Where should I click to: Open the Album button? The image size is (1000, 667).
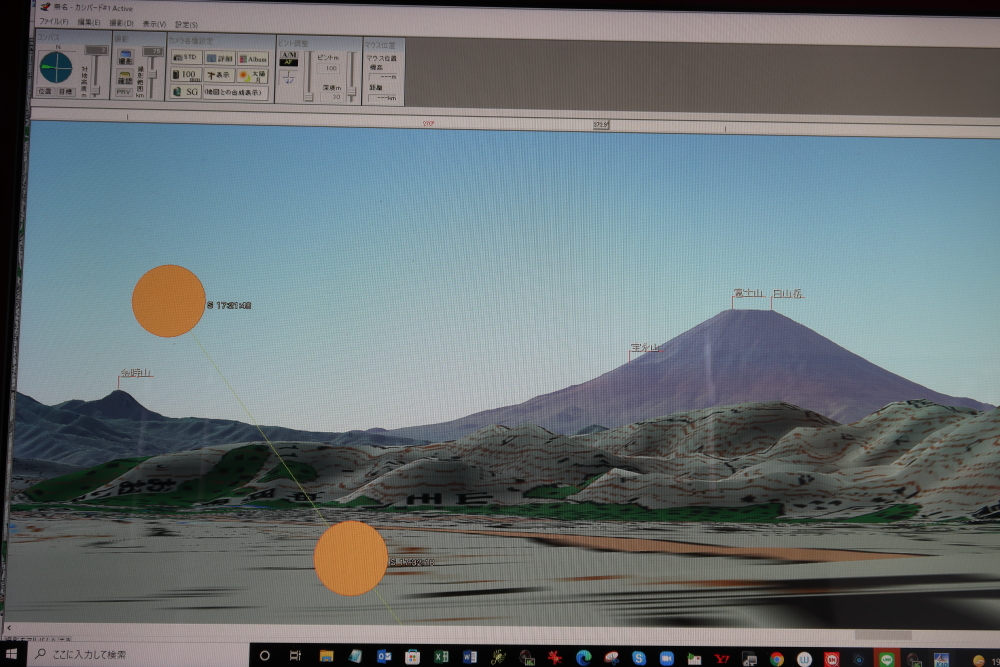point(252,59)
